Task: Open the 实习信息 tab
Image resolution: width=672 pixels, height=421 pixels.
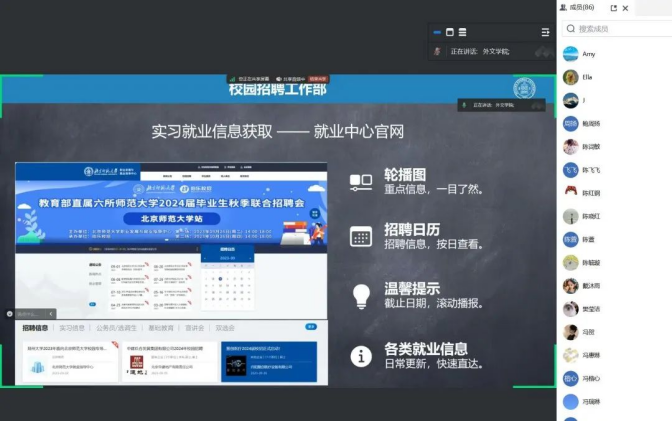Action: coord(72,328)
